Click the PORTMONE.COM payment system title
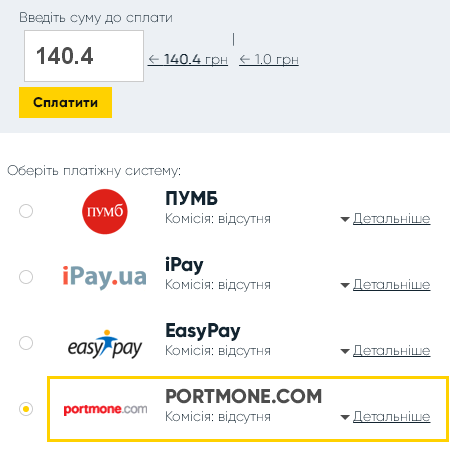450x471 pixels. click(244, 396)
